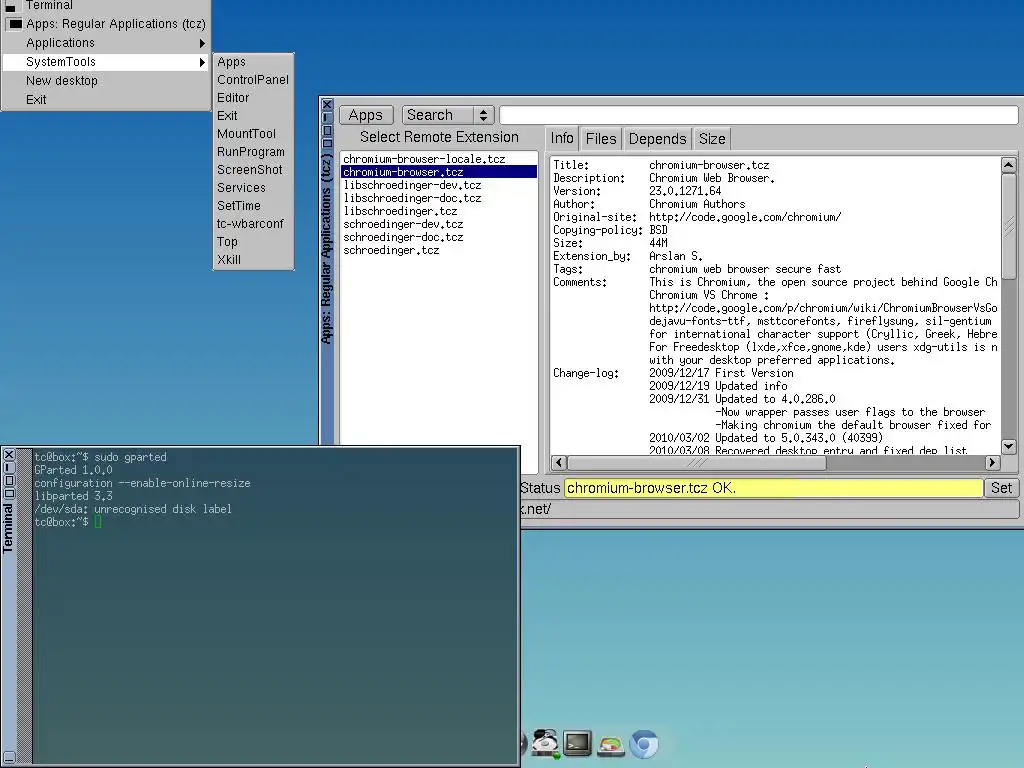This screenshot has height=768, width=1024.
Task: Expand the Applications submenu arrow
Action: pyautogui.click(x=202, y=43)
